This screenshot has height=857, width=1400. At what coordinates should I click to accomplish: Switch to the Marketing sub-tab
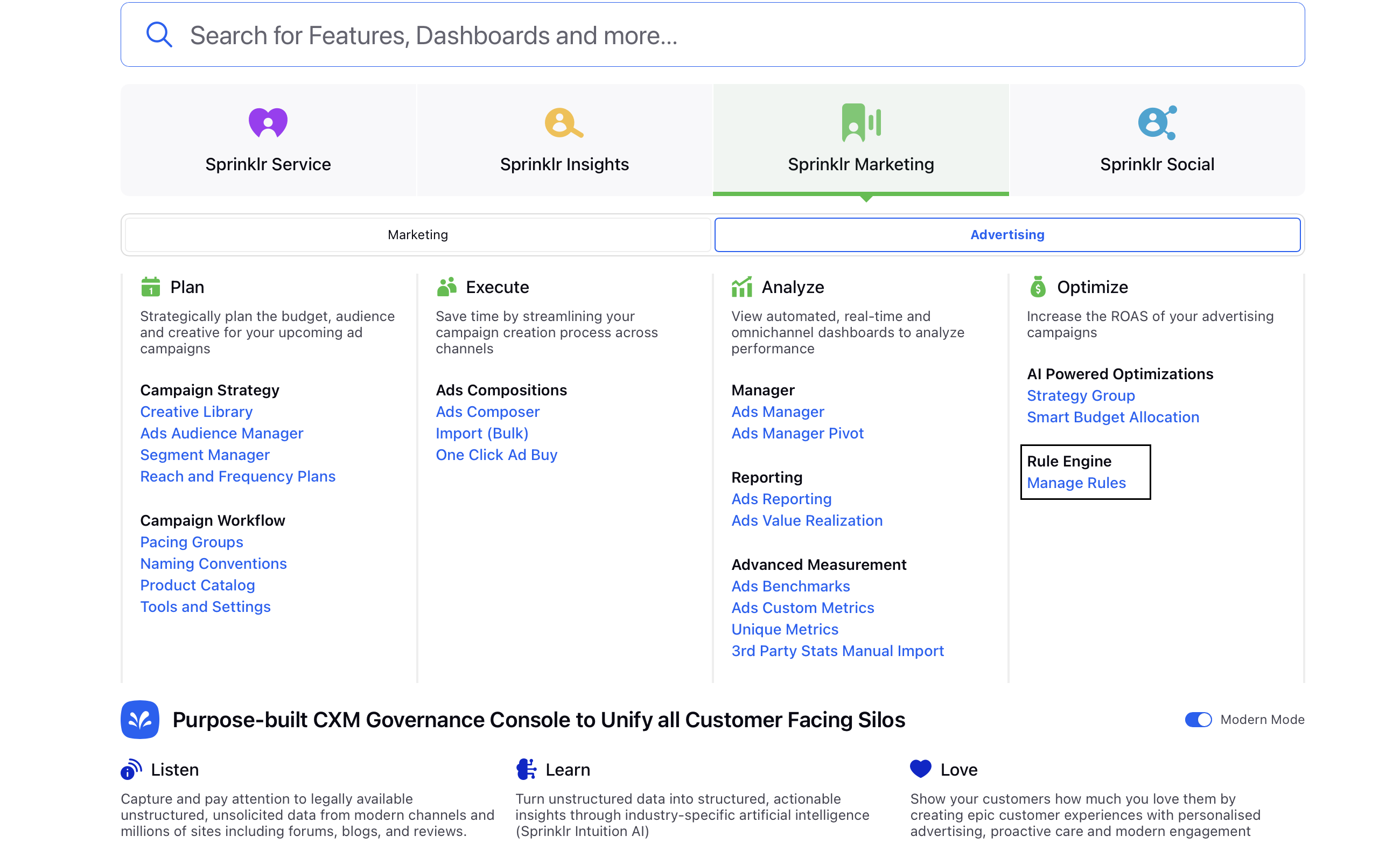pyautogui.click(x=418, y=235)
